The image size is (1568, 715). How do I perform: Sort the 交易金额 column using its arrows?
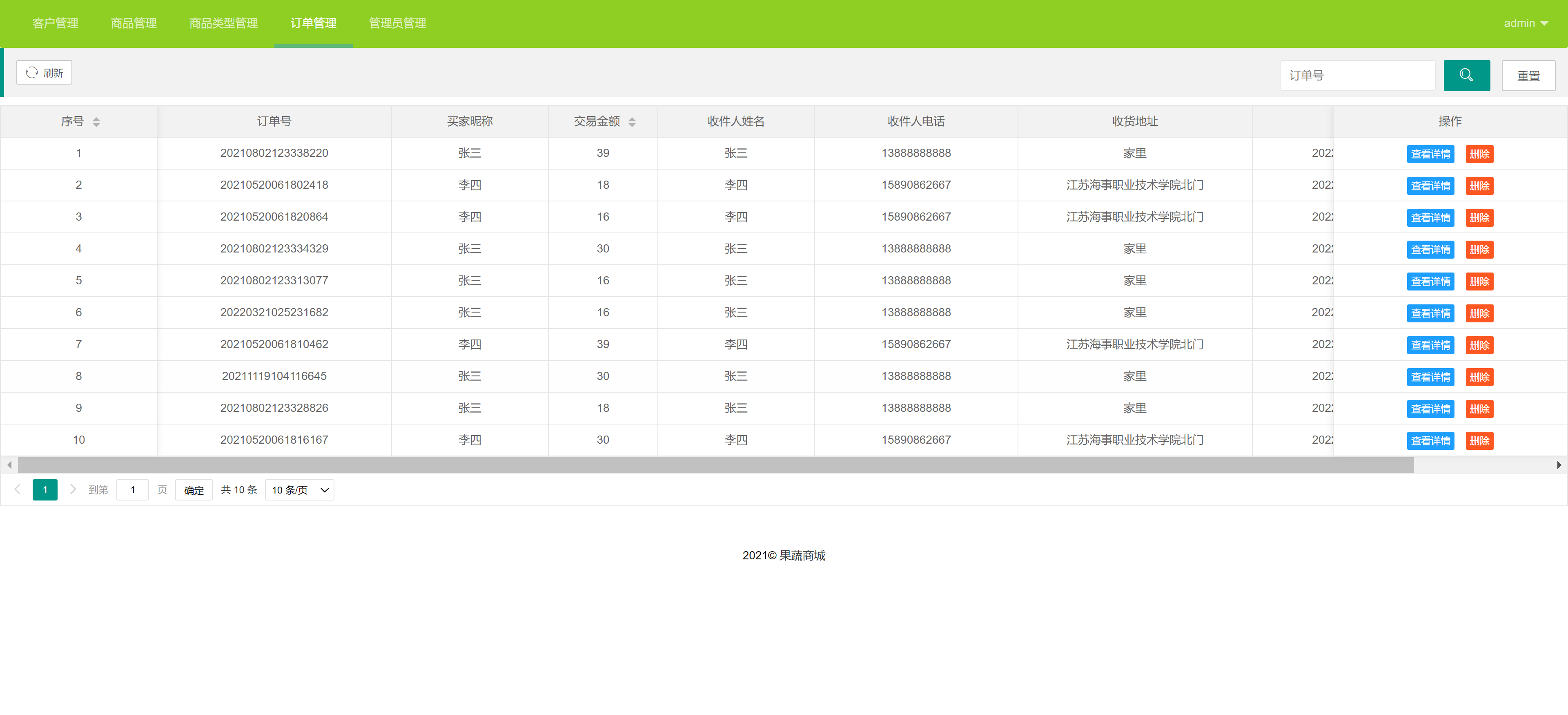click(x=633, y=121)
